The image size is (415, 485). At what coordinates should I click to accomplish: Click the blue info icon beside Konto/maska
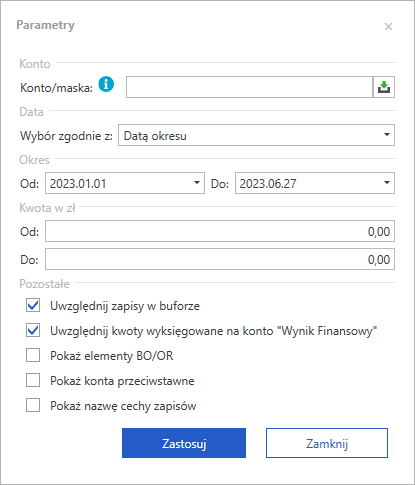(x=106, y=84)
